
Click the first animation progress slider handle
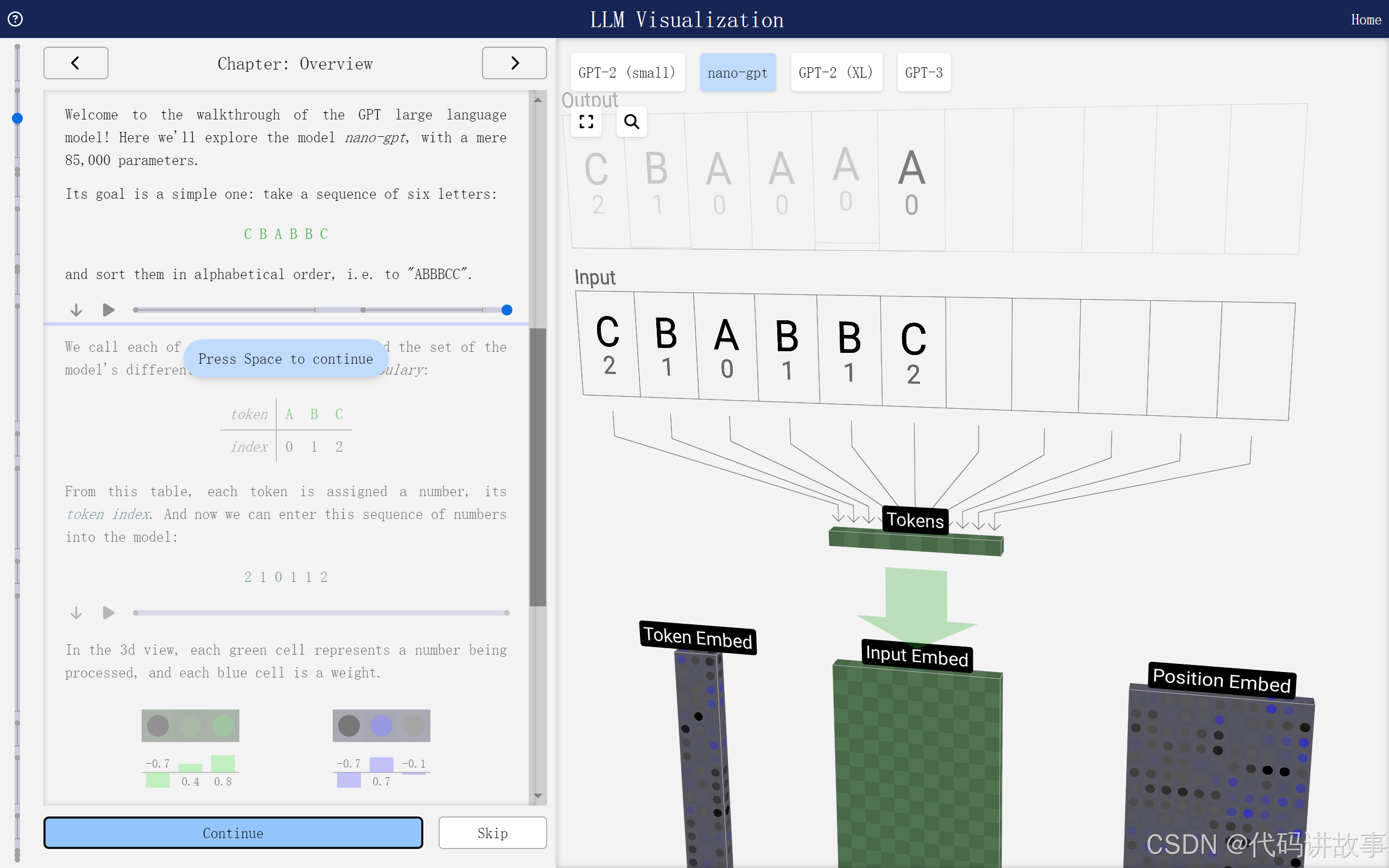507,310
